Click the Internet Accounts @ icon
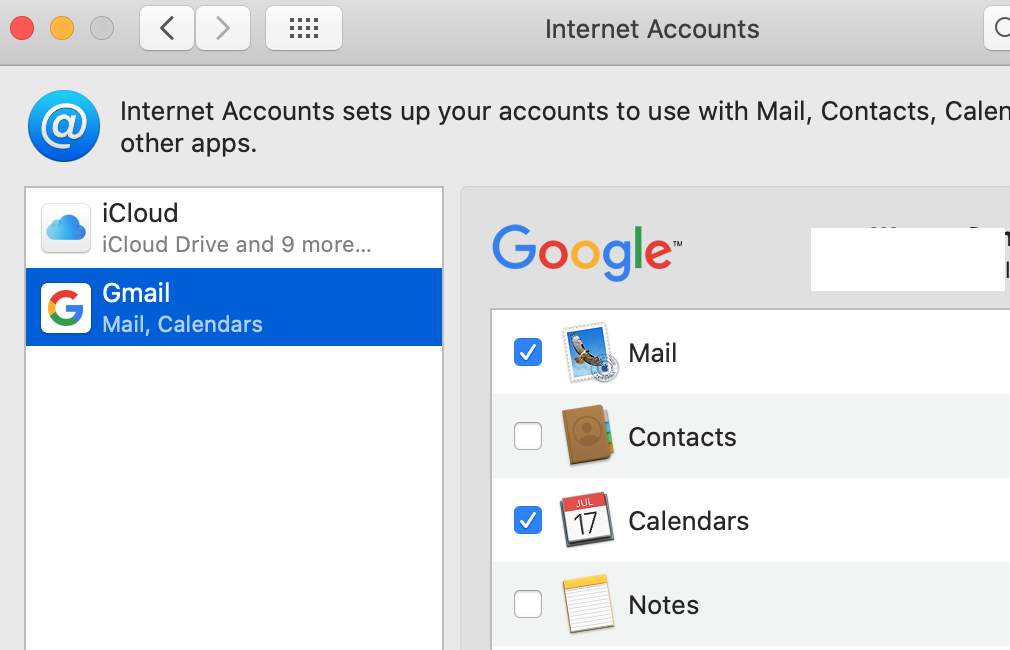This screenshot has width=1010, height=650. click(64, 126)
